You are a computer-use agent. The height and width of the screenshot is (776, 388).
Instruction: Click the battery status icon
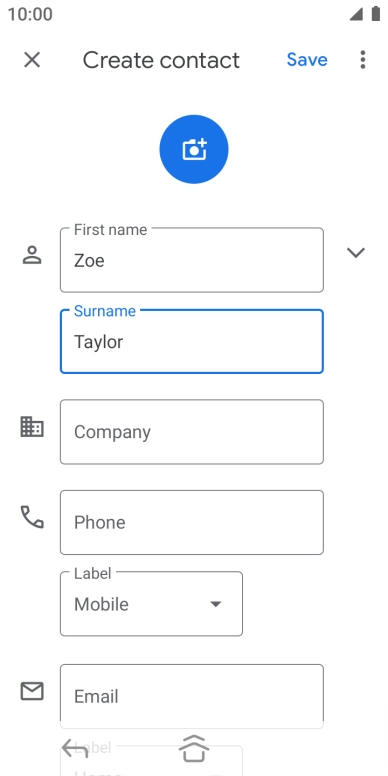coord(376,14)
